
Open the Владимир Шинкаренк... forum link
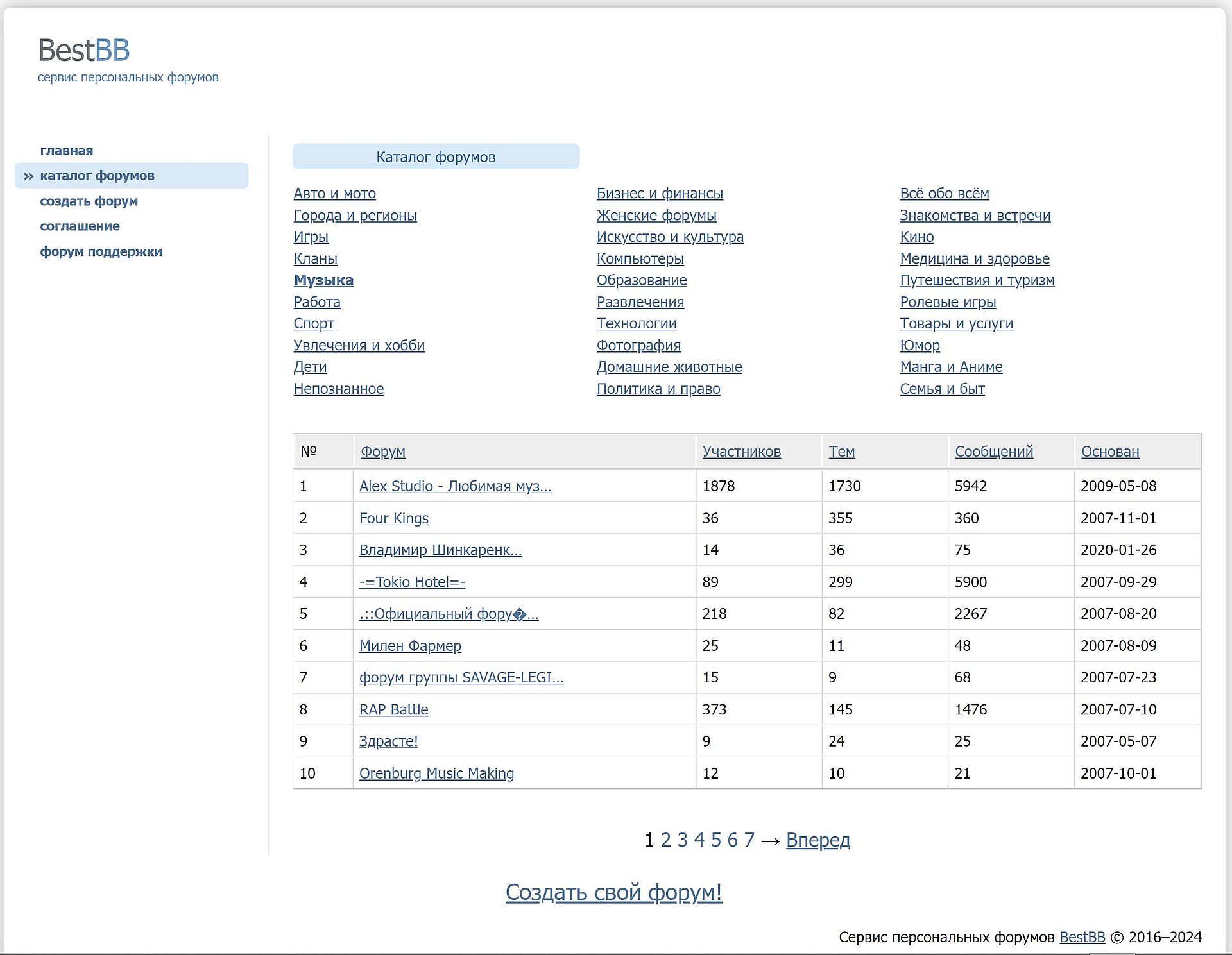tap(440, 550)
